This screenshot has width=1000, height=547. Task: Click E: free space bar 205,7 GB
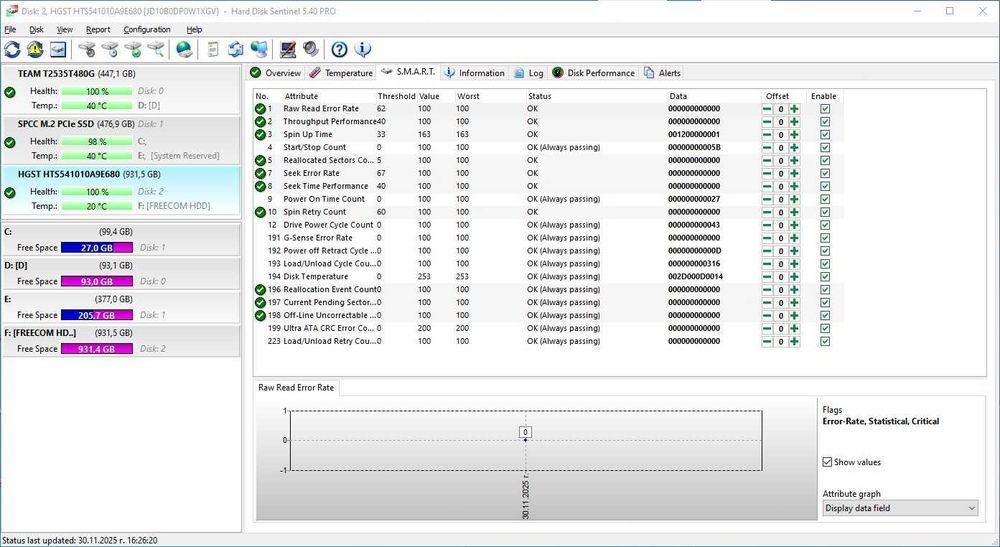[97, 315]
